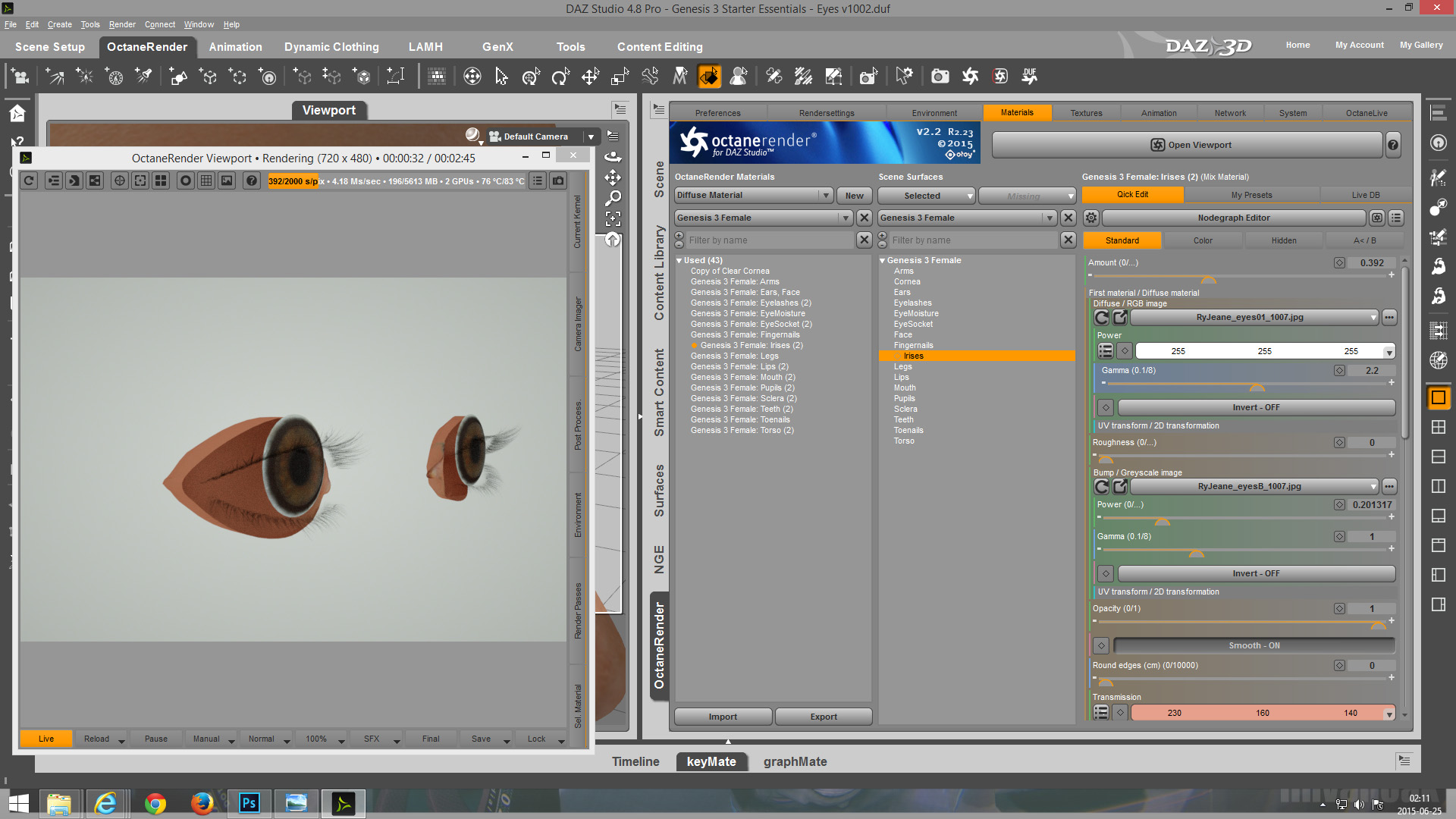The image size is (1456, 819).
Task: Open the Render menu
Action: click(122, 24)
